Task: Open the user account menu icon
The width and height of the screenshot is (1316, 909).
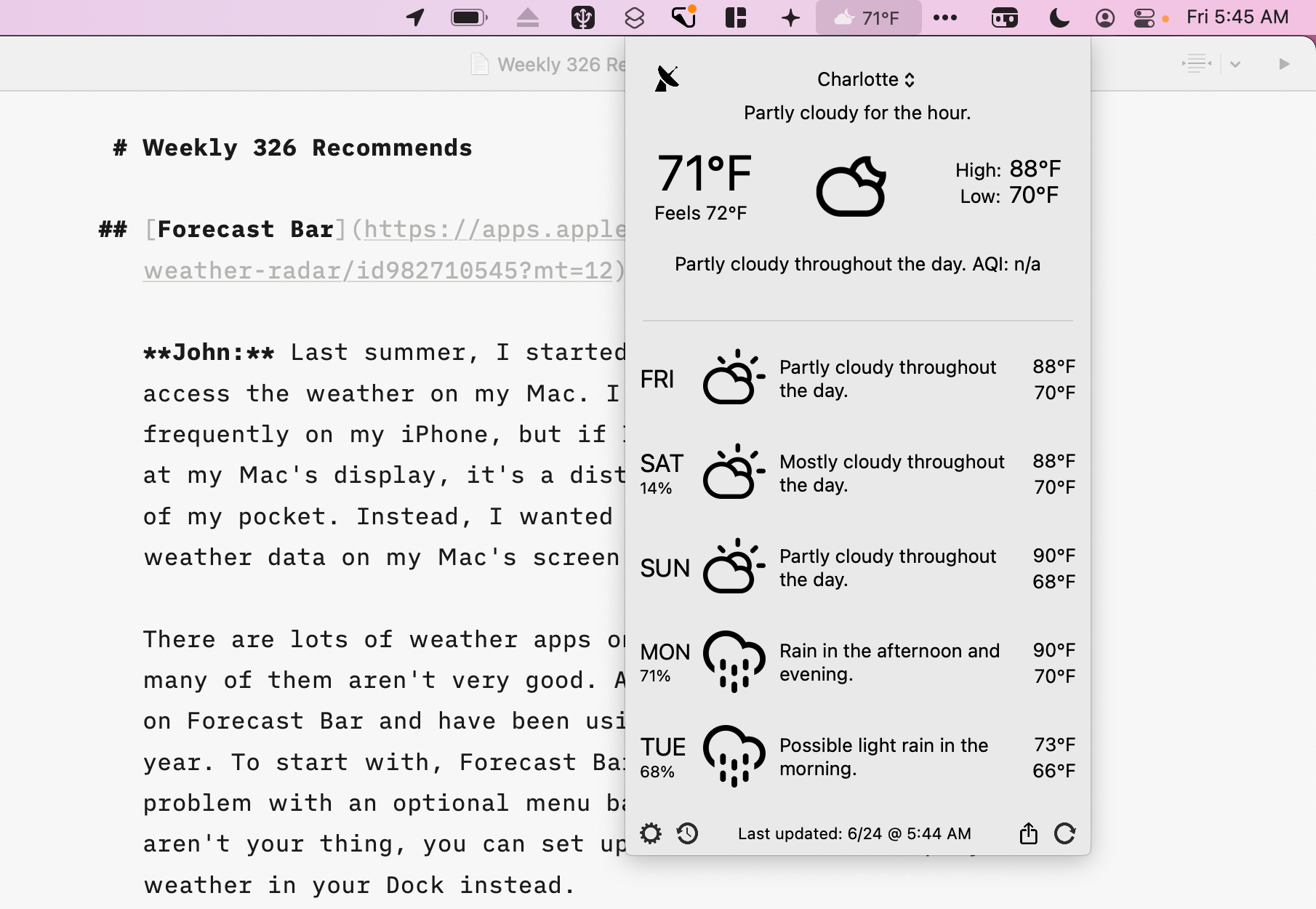Action: (1105, 17)
